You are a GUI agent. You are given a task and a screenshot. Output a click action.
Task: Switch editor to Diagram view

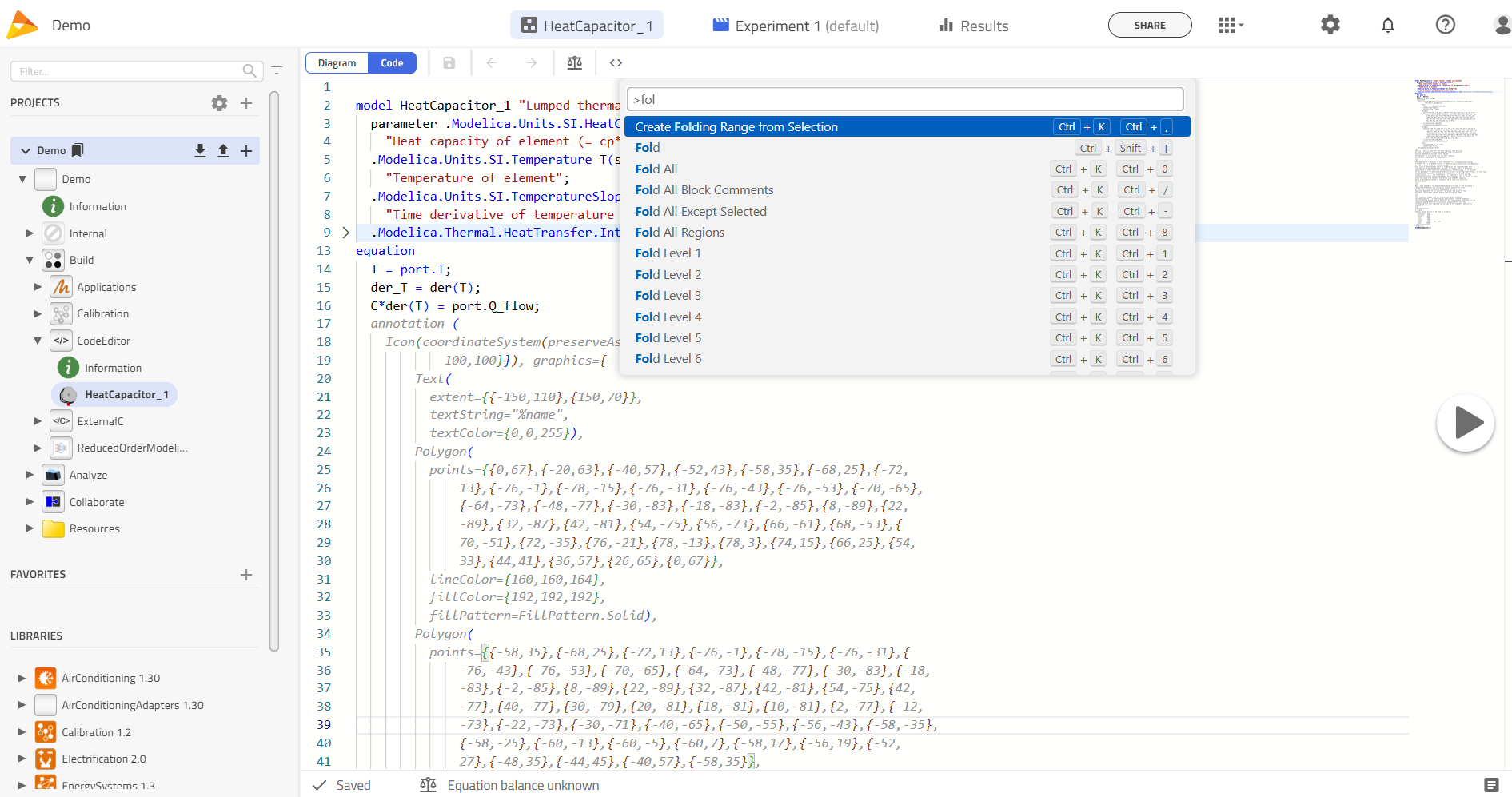(x=337, y=63)
